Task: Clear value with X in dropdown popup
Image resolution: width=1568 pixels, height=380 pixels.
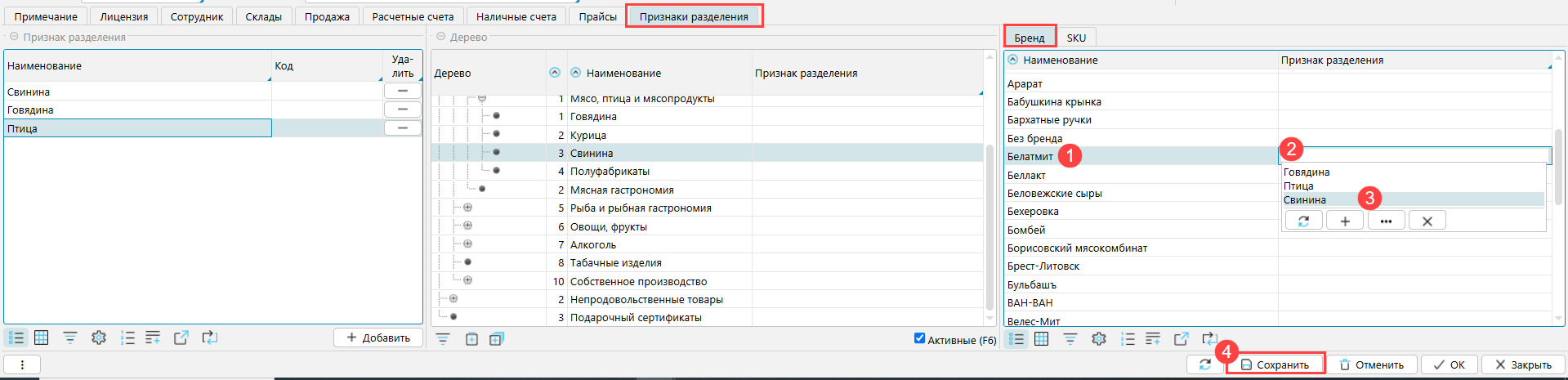Action: [x=1427, y=221]
